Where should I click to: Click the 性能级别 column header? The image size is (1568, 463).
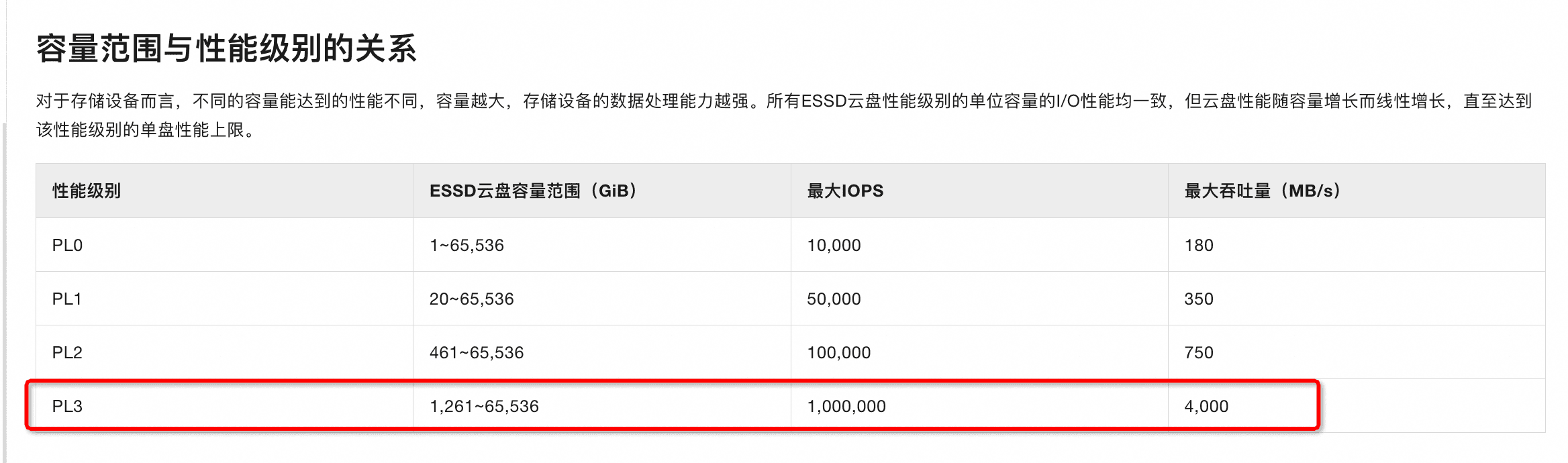tap(87, 191)
